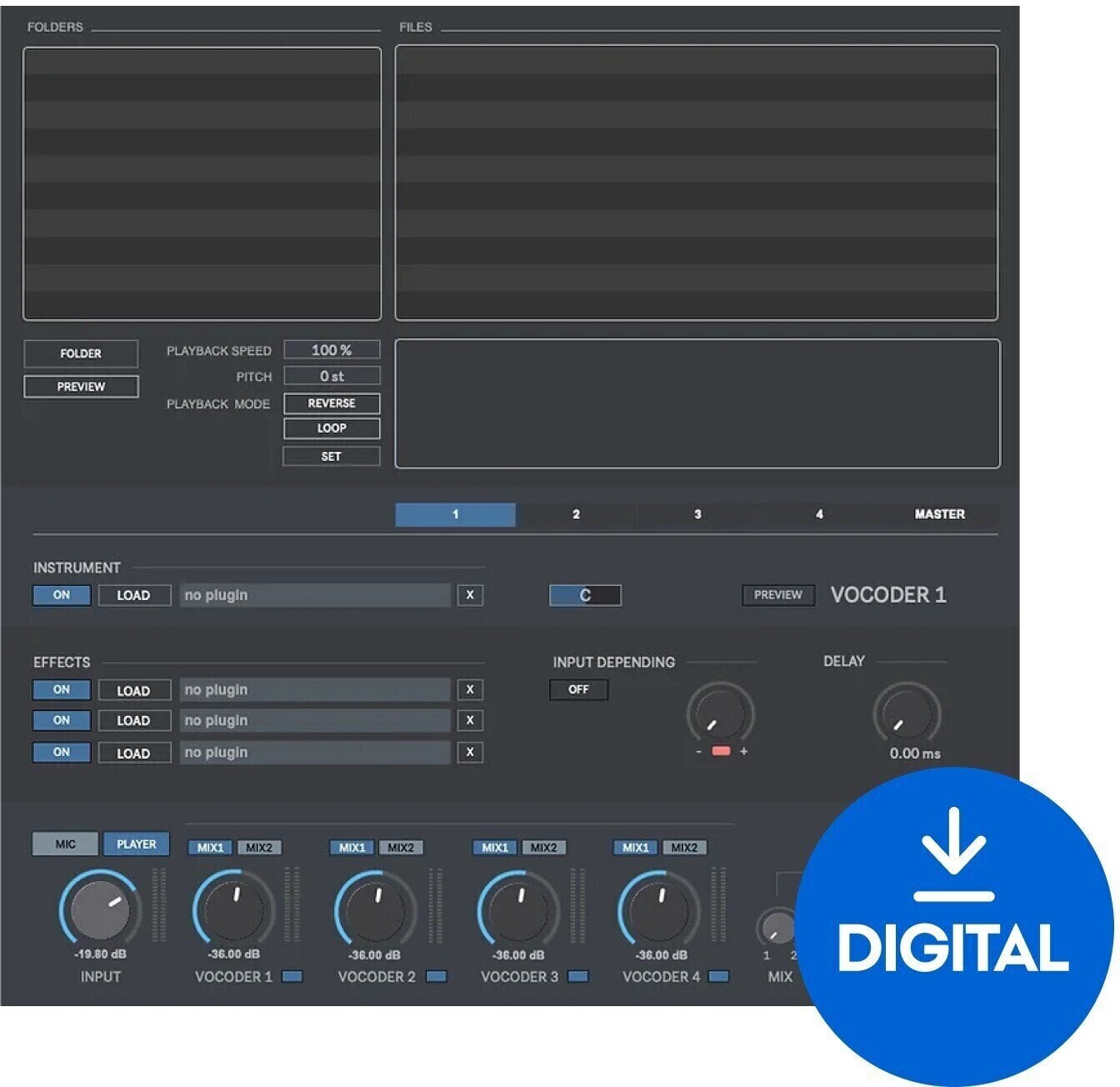Load a plugin into the second effects slot
This screenshot has height=1087, width=1120.
pos(134,720)
